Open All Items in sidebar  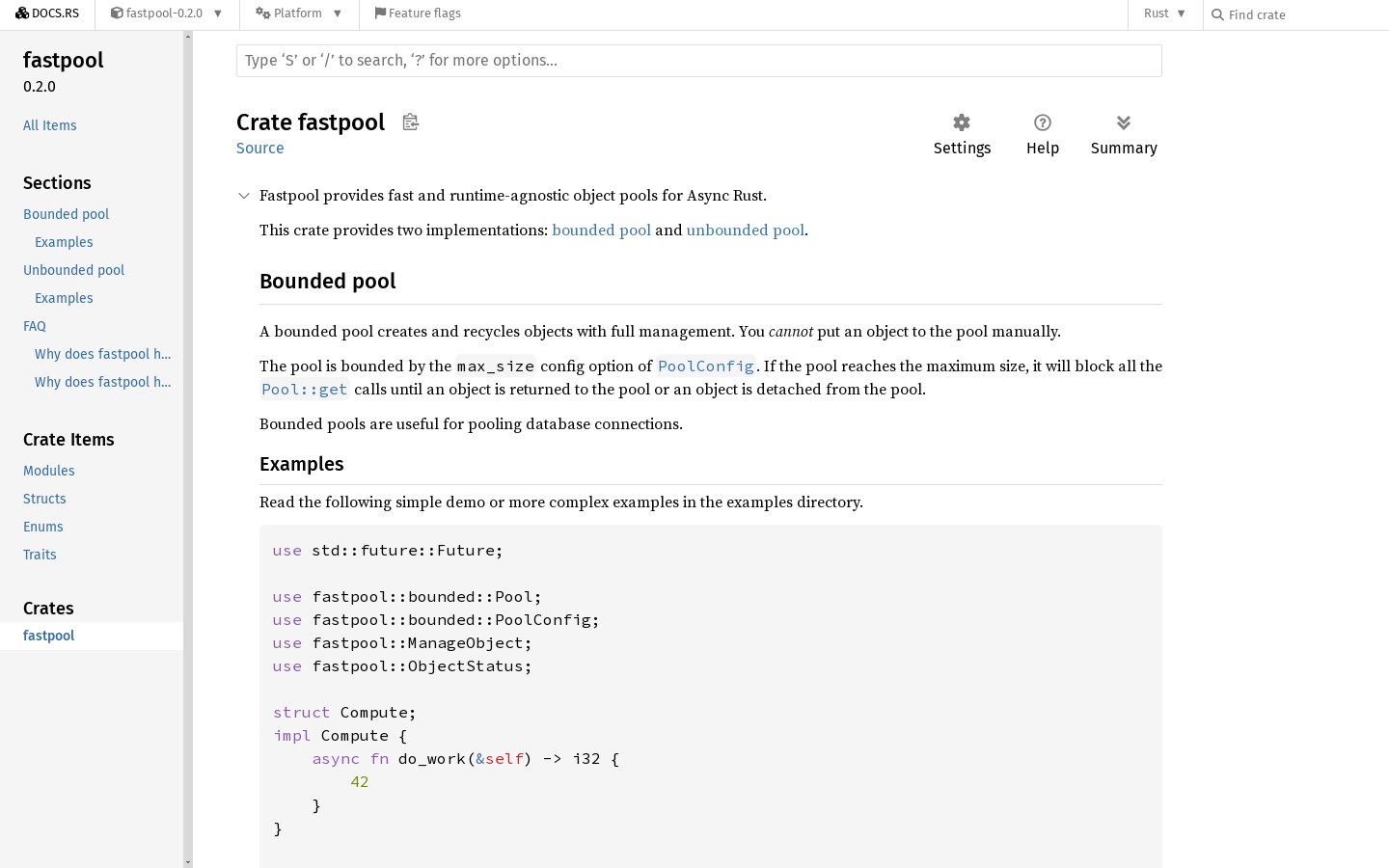click(50, 125)
